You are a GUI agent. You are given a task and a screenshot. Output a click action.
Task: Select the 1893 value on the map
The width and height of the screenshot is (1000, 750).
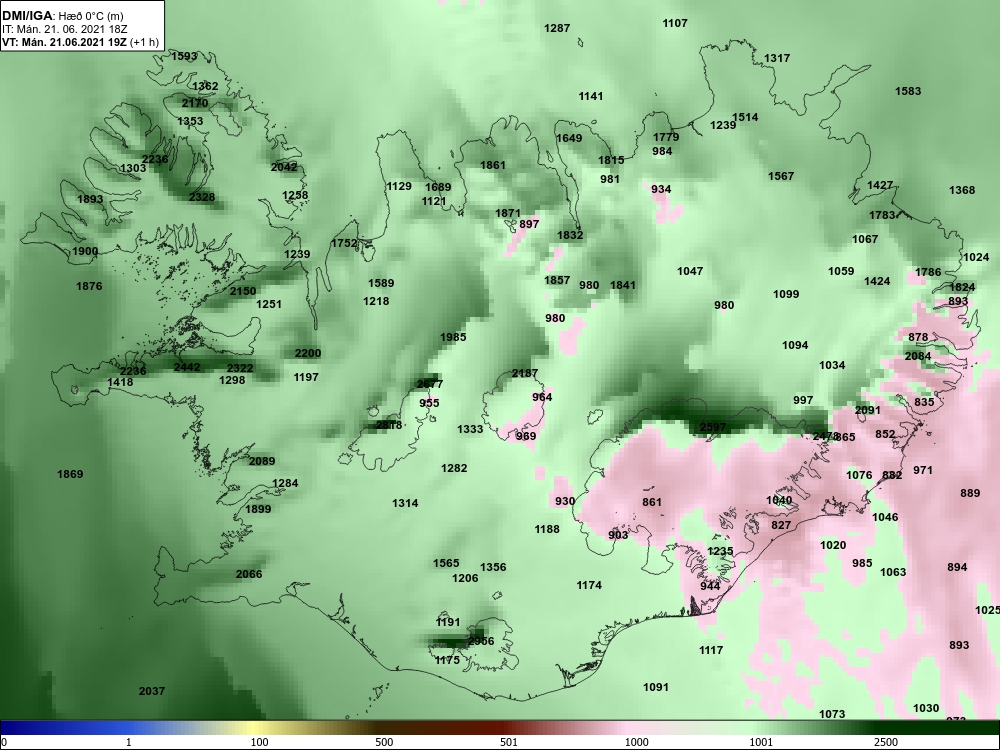[90, 199]
